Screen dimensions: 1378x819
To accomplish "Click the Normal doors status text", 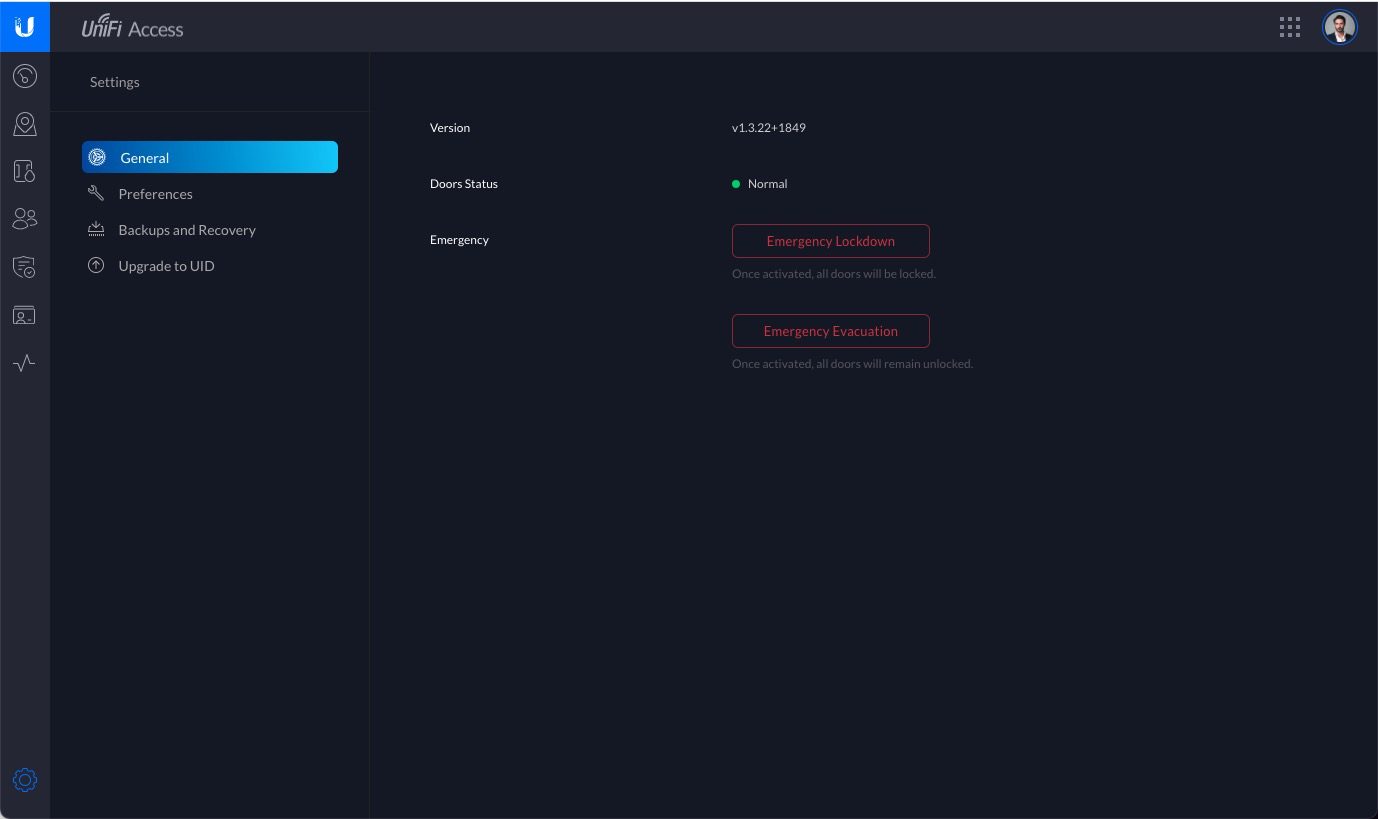I will (768, 184).
